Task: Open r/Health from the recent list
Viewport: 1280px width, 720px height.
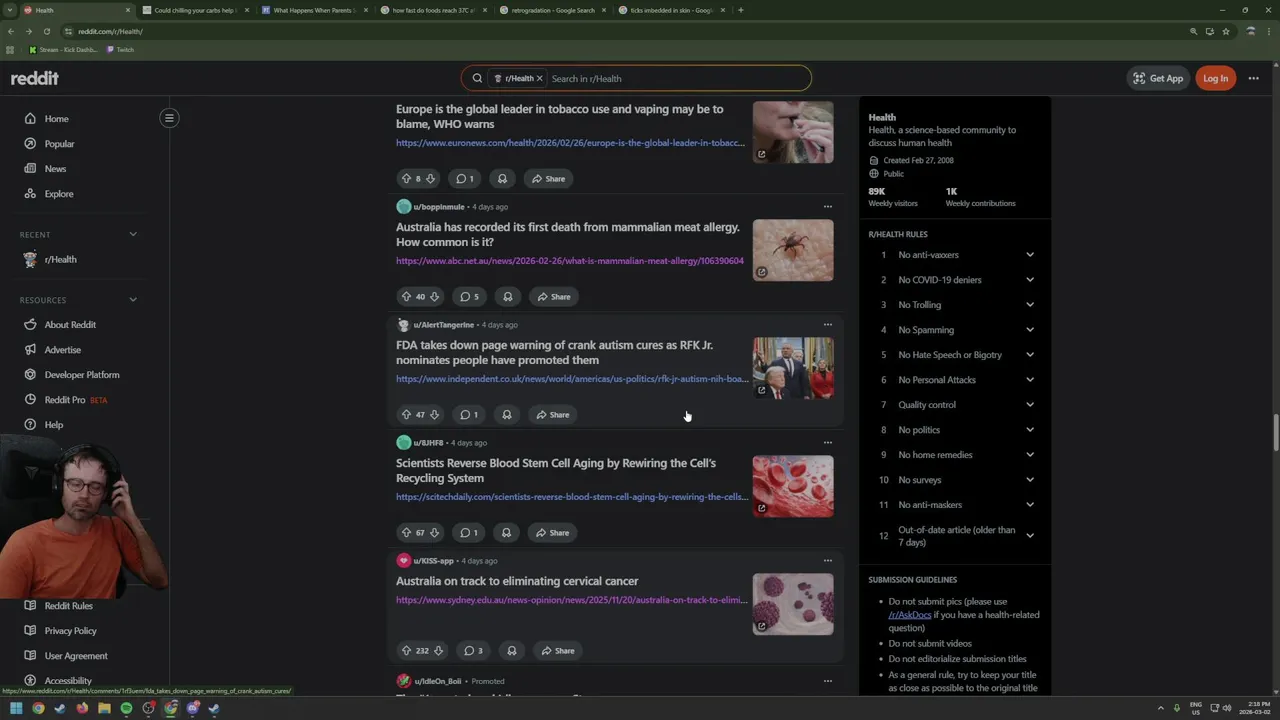Action: (x=60, y=259)
